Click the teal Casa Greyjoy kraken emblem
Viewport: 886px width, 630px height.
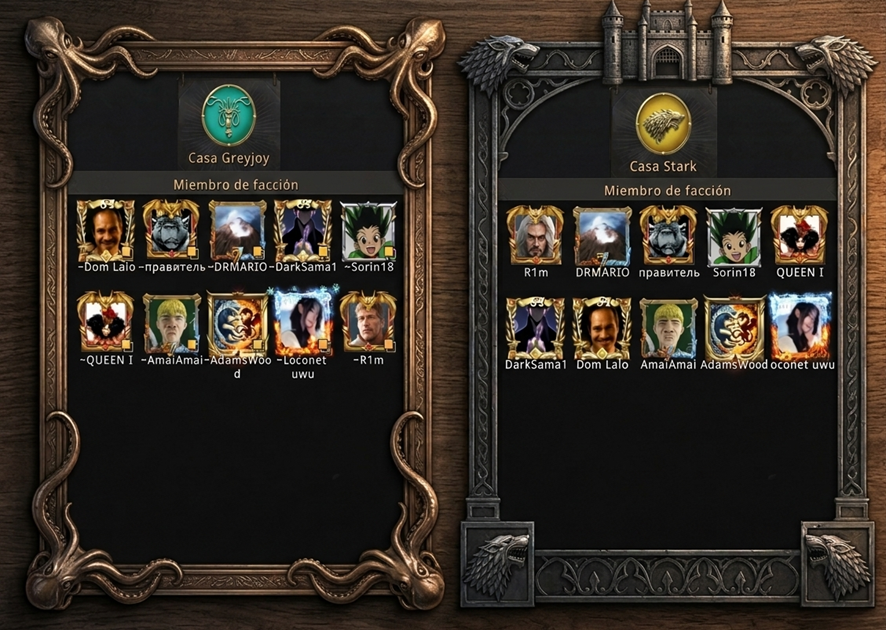229,115
